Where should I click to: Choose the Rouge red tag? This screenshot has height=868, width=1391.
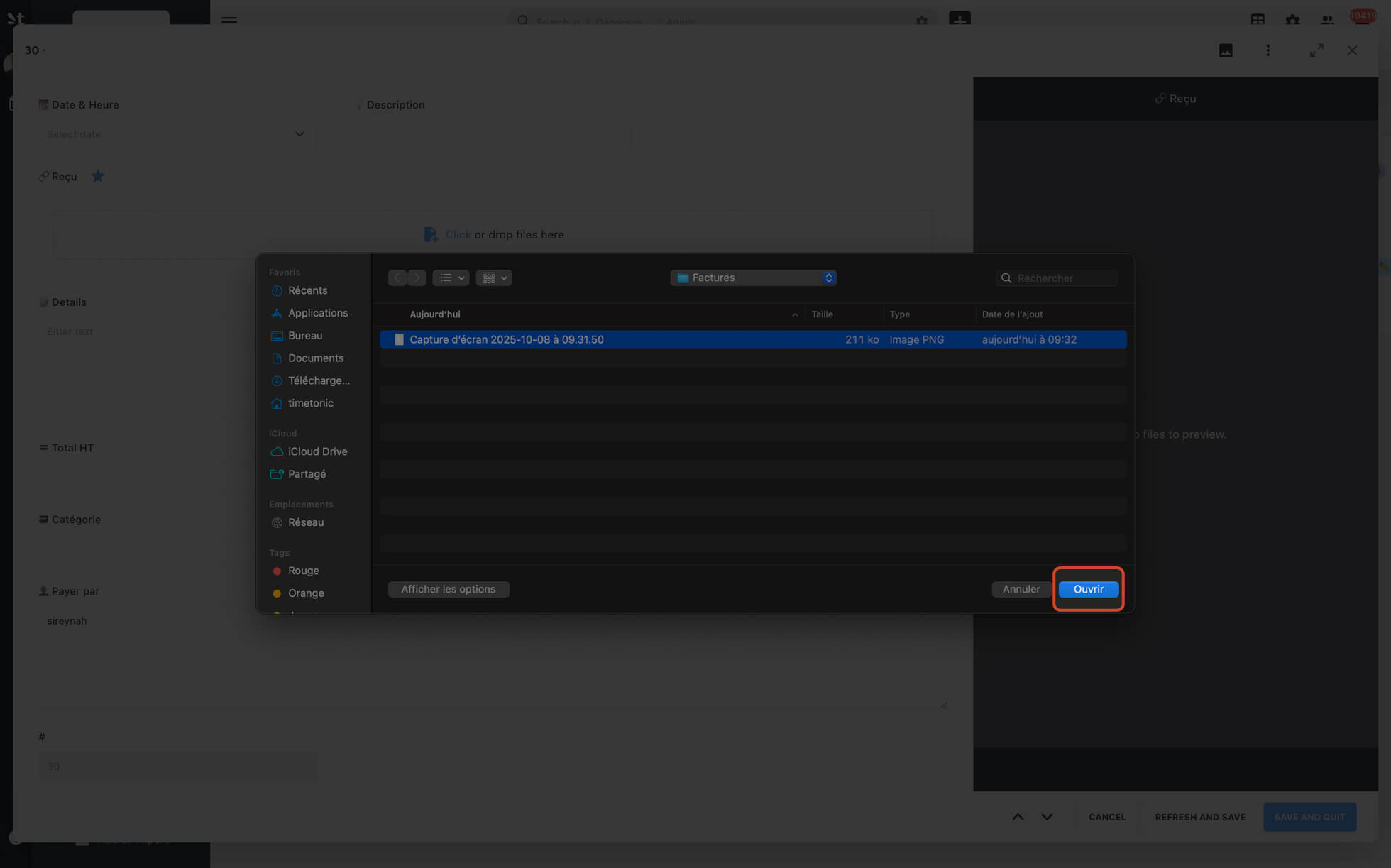(x=303, y=571)
